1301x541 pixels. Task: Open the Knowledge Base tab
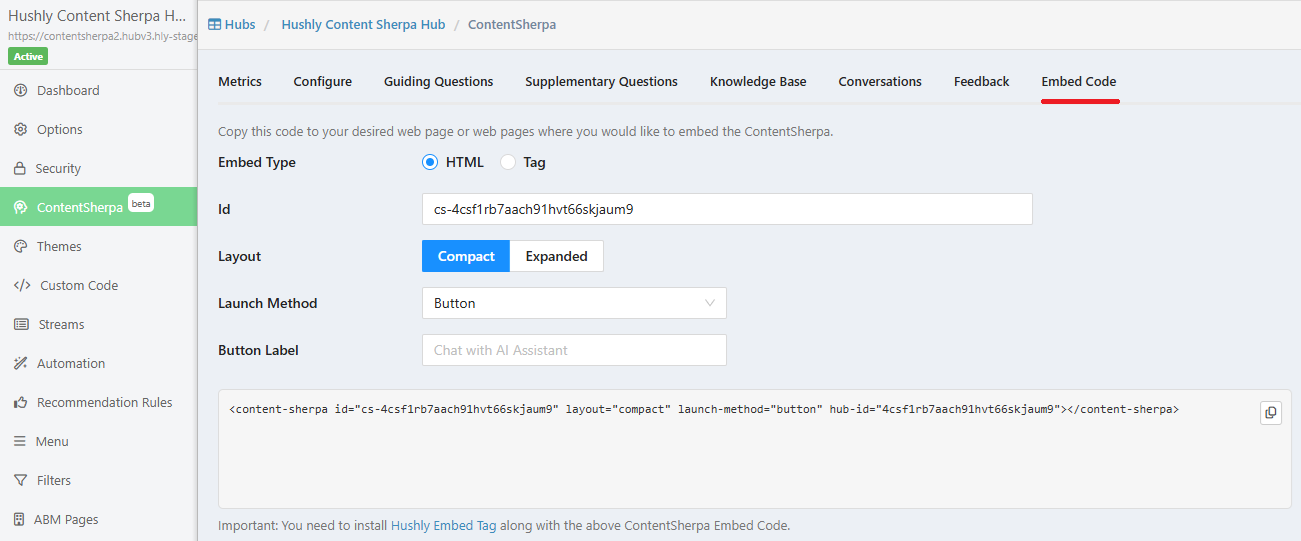pyautogui.click(x=758, y=81)
